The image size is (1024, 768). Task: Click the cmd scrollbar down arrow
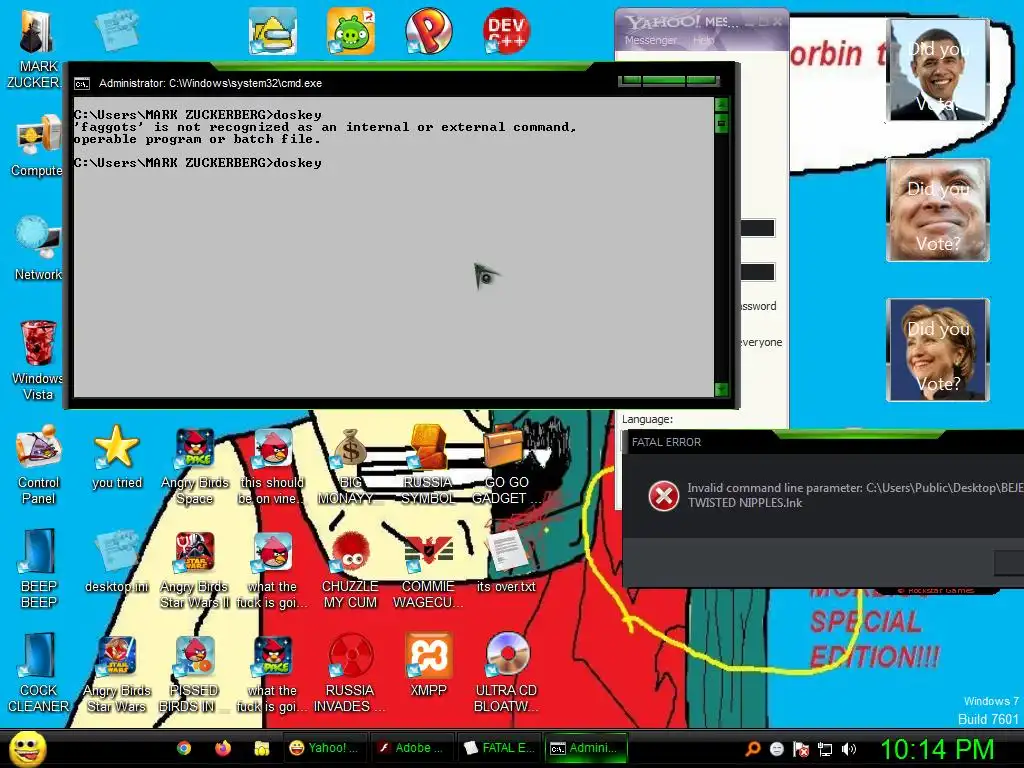click(x=722, y=390)
